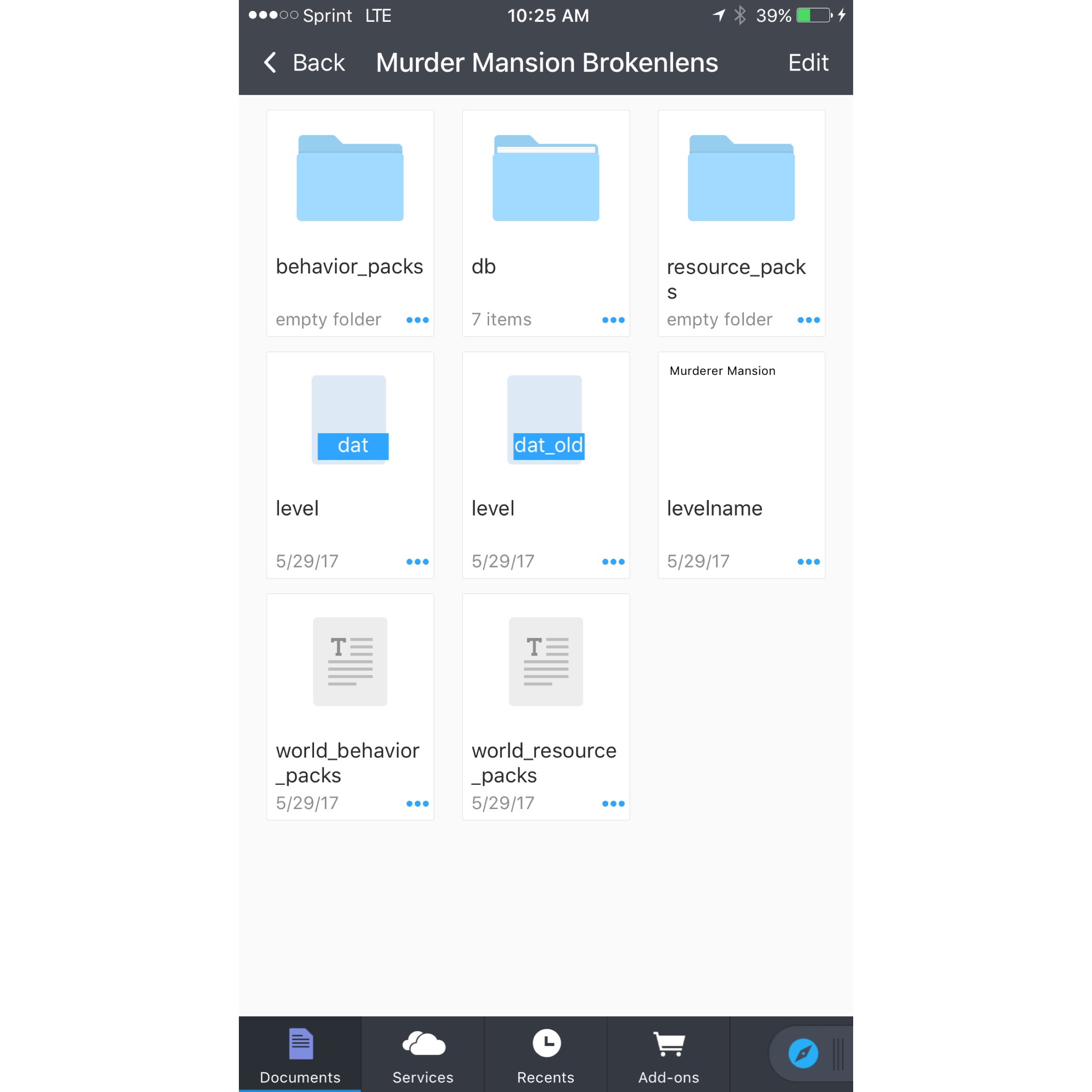The image size is (1092, 1092).
Task: Open the compass browser icon
Action: click(x=803, y=1054)
